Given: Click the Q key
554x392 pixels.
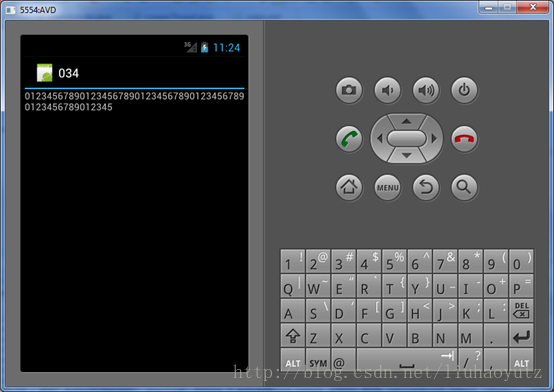Looking at the screenshot, I should tap(292, 286).
